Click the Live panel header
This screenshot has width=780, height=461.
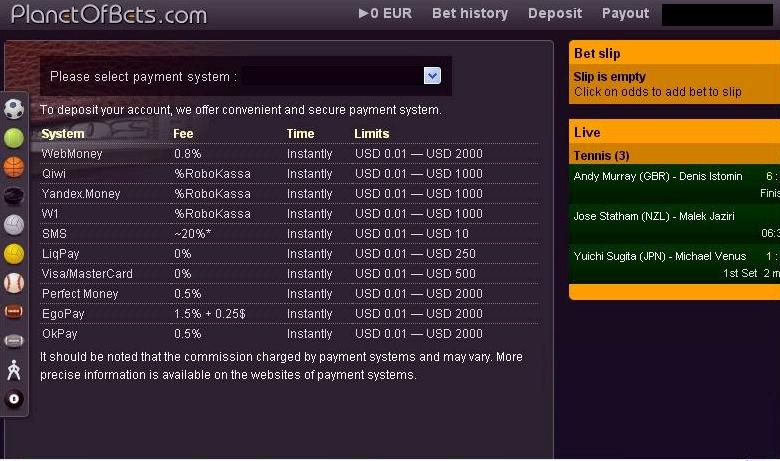(674, 132)
